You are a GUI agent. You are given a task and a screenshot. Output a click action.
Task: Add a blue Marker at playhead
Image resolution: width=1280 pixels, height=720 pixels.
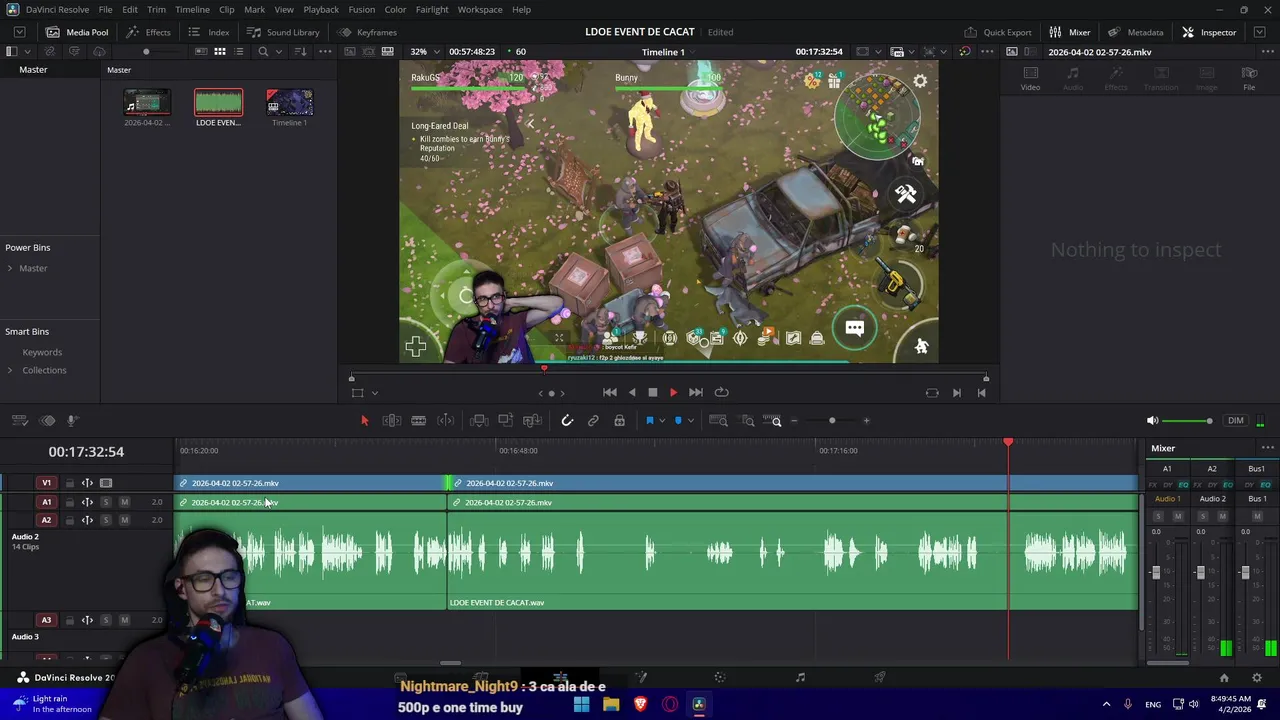[678, 421]
